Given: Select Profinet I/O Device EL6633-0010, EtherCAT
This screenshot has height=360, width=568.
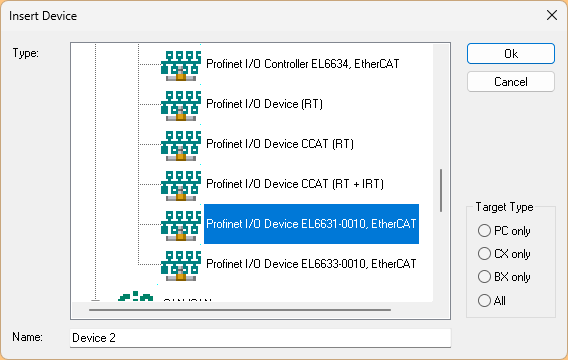Looking at the screenshot, I should [311, 264].
